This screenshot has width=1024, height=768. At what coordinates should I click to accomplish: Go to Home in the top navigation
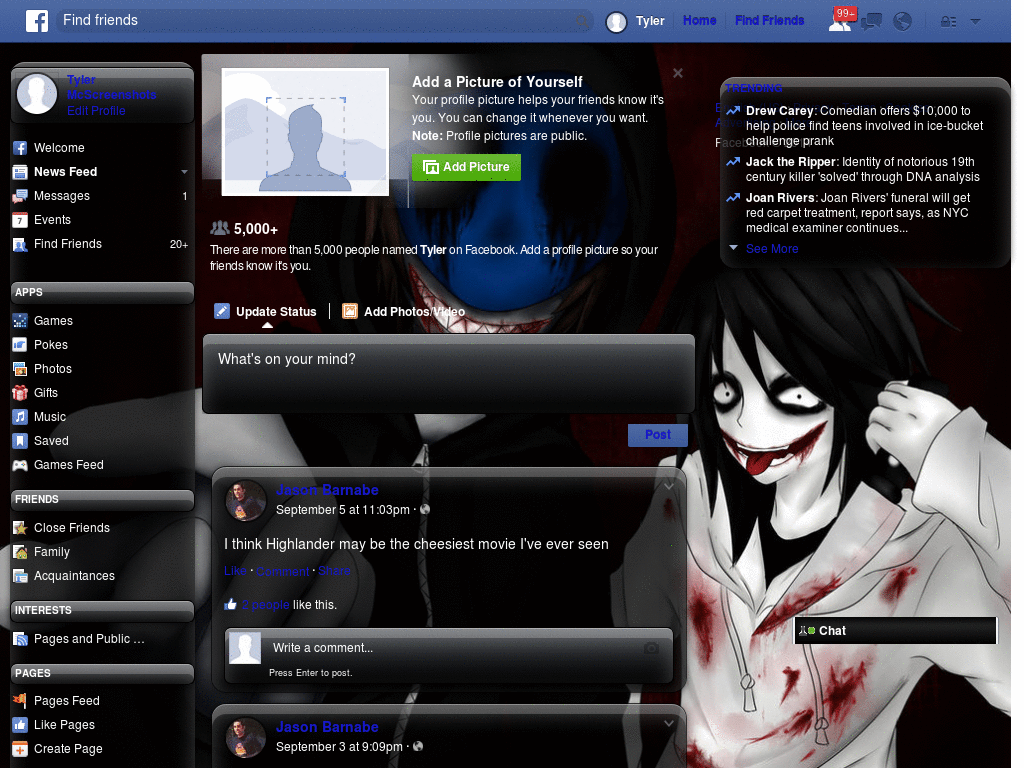point(699,20)
